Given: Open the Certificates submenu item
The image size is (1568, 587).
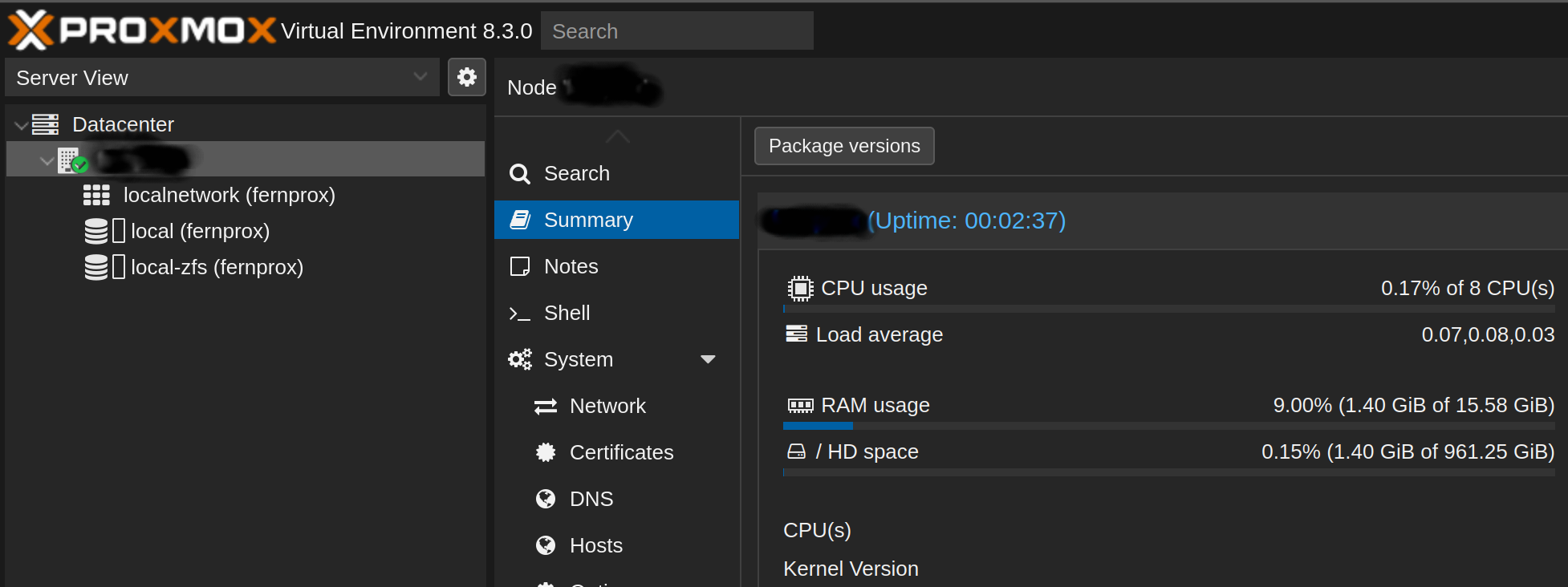Looking at the screenshot, I should 616,452.
